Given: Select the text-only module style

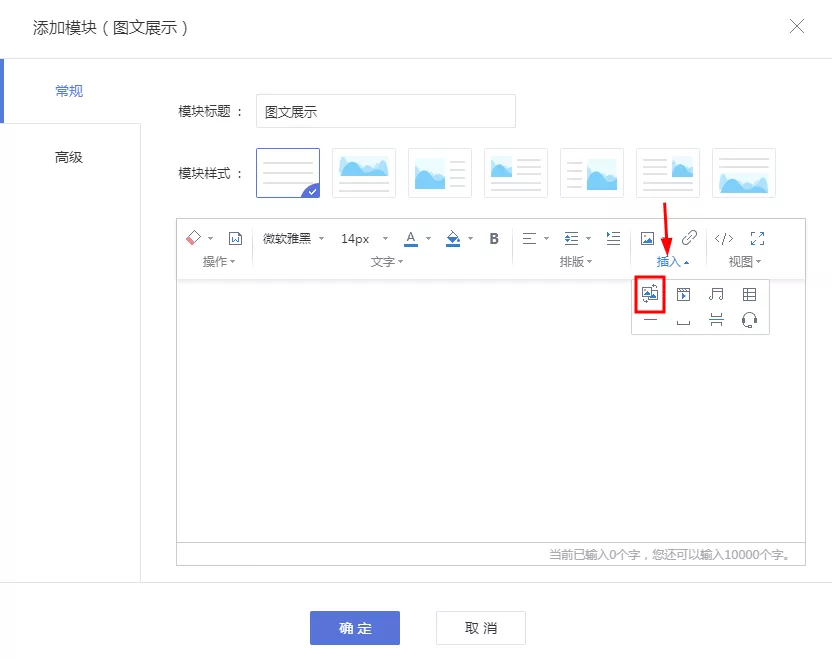Looking at the screenshot, I should click(x=288, y=173).
